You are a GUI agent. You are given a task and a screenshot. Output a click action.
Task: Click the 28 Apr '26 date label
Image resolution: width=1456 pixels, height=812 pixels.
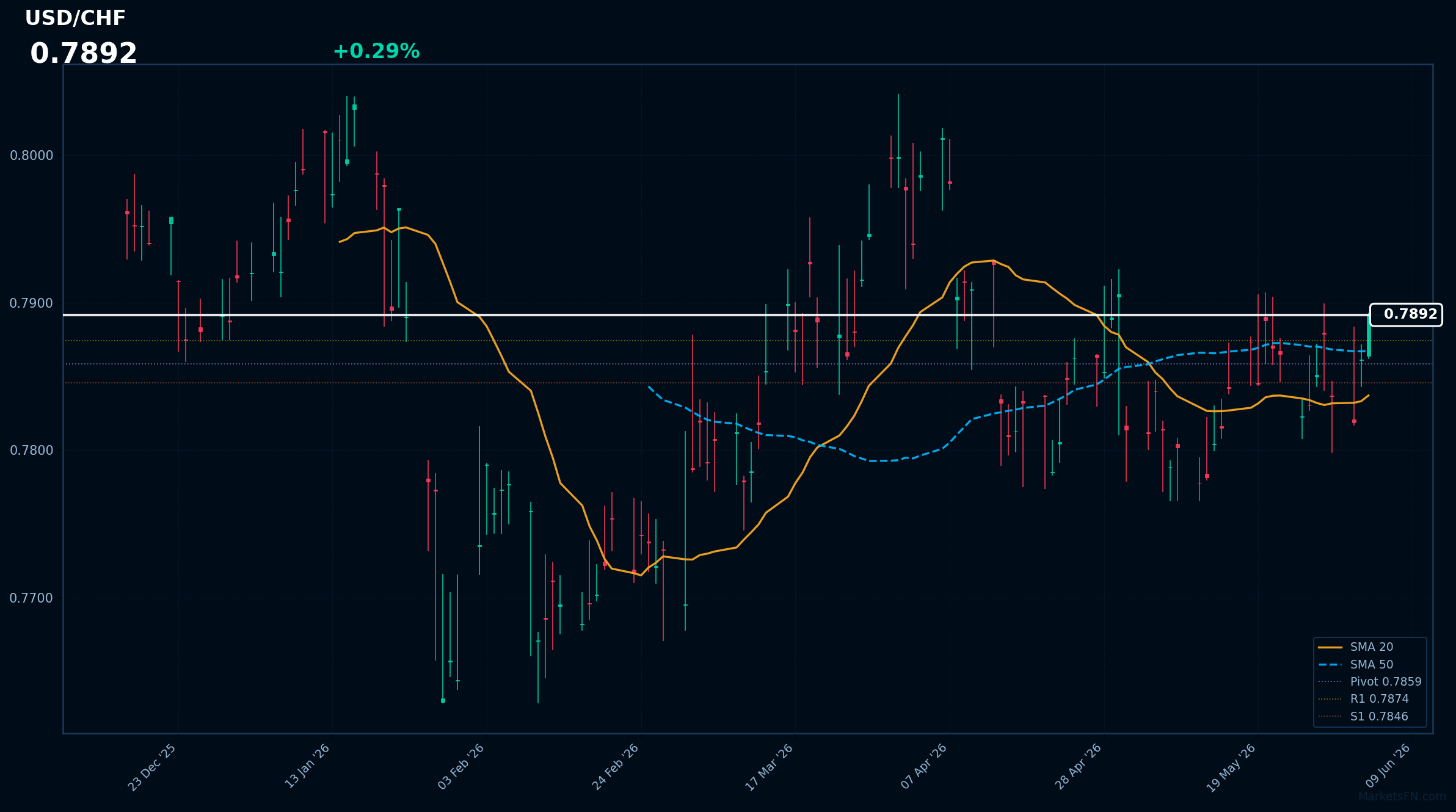tap(1078, 767)
